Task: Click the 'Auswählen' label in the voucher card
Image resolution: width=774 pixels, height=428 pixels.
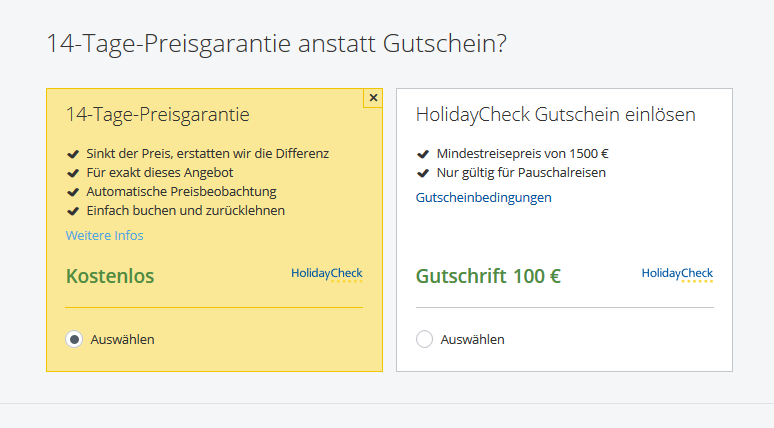Action: [473, 340]
